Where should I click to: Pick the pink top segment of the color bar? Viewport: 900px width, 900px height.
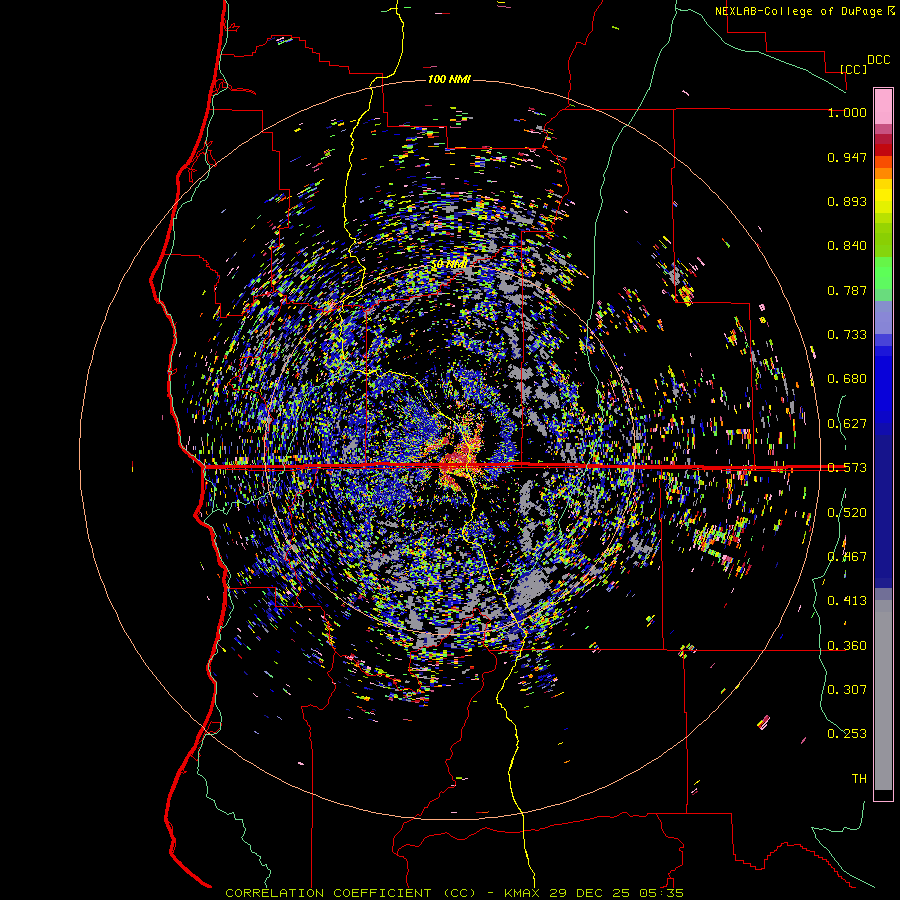click(x=883, y=107)
